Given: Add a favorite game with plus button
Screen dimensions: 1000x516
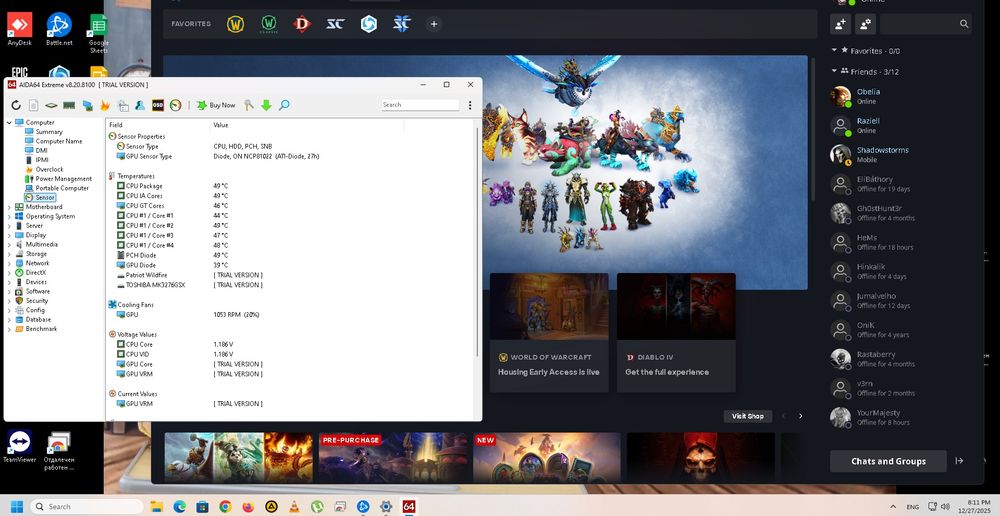Looking at the screenshot, I should point(434,24).
